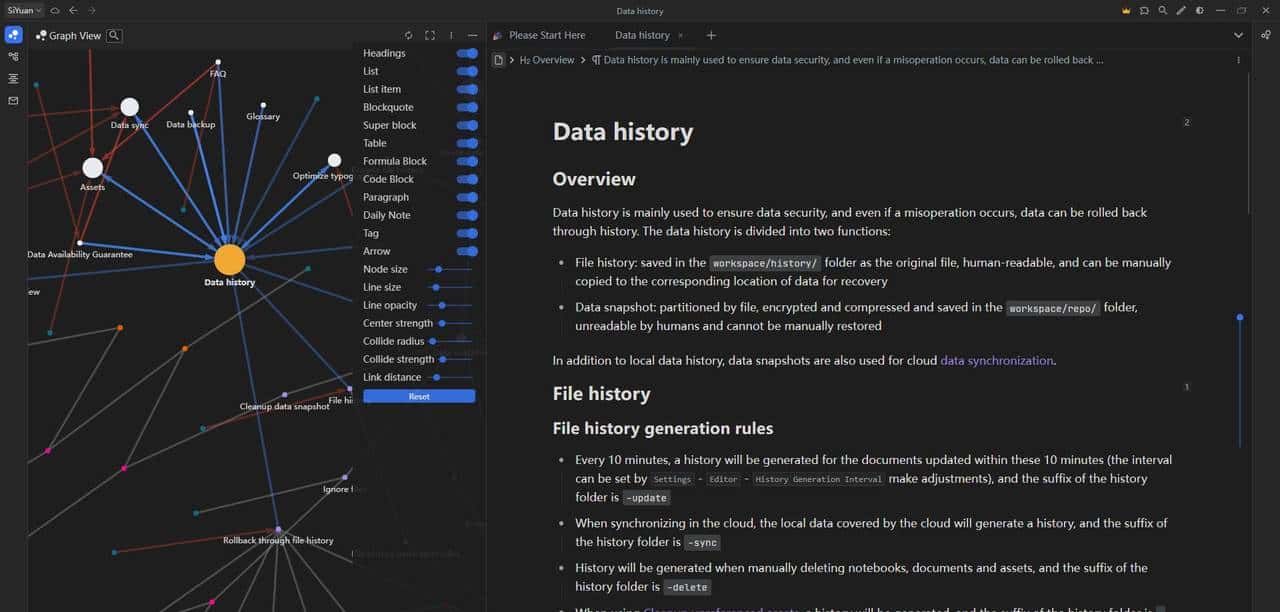Open the document's three-dot more menu
This screenshot has width=1280, height=612.
click(1238, 60)
